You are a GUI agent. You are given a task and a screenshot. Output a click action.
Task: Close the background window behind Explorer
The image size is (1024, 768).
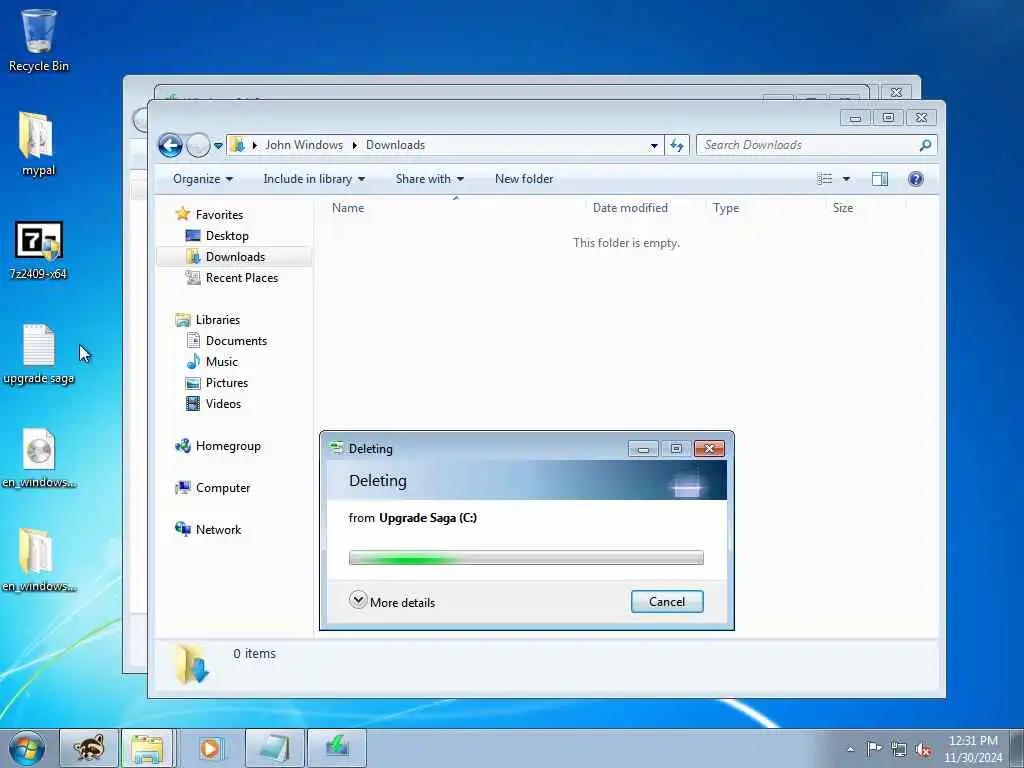point(896,92)
